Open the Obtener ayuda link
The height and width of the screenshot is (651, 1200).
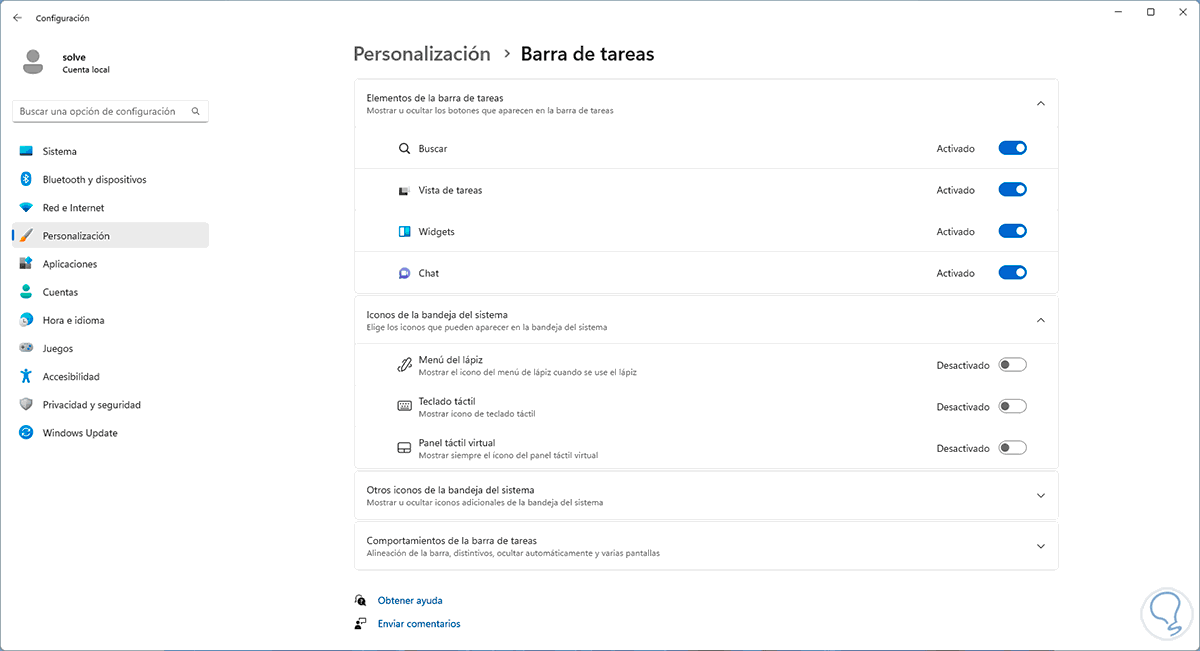point(410,601)
